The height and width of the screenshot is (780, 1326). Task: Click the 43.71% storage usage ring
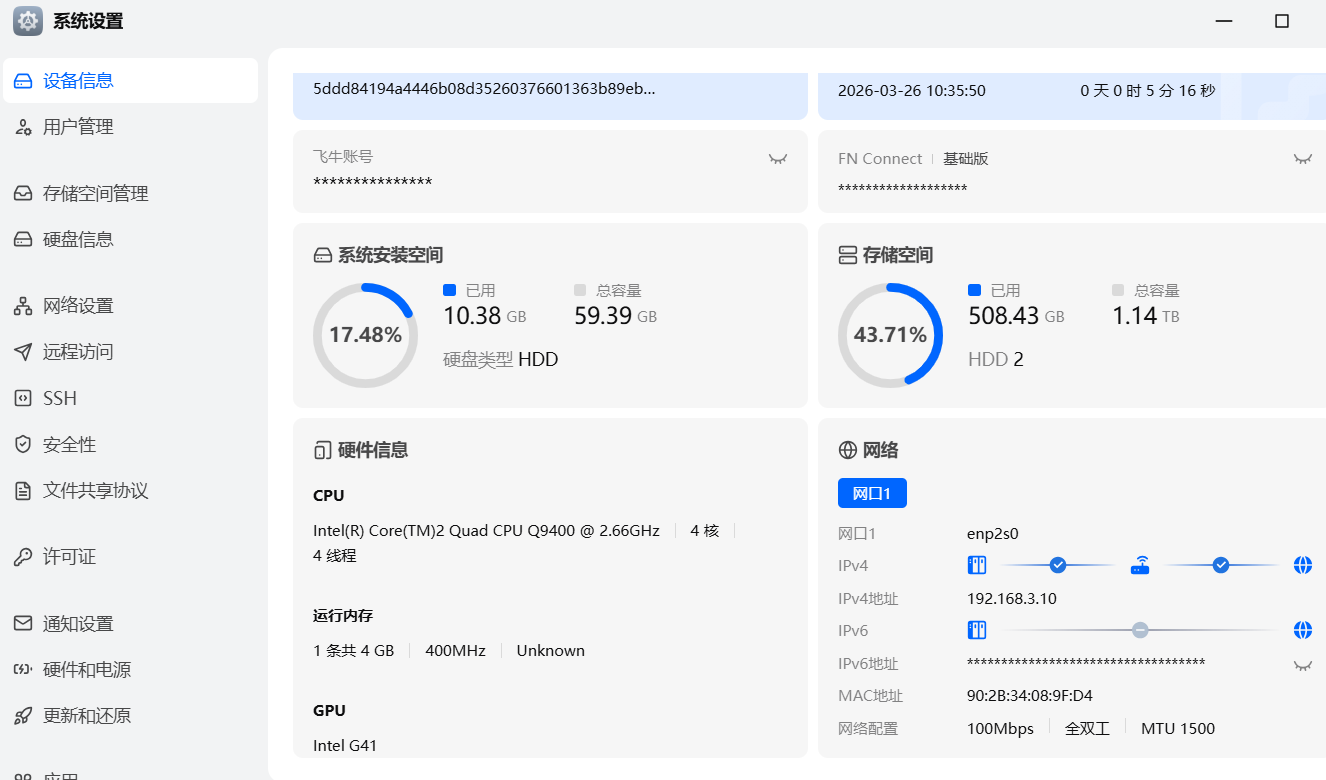[x=890, y=335]
